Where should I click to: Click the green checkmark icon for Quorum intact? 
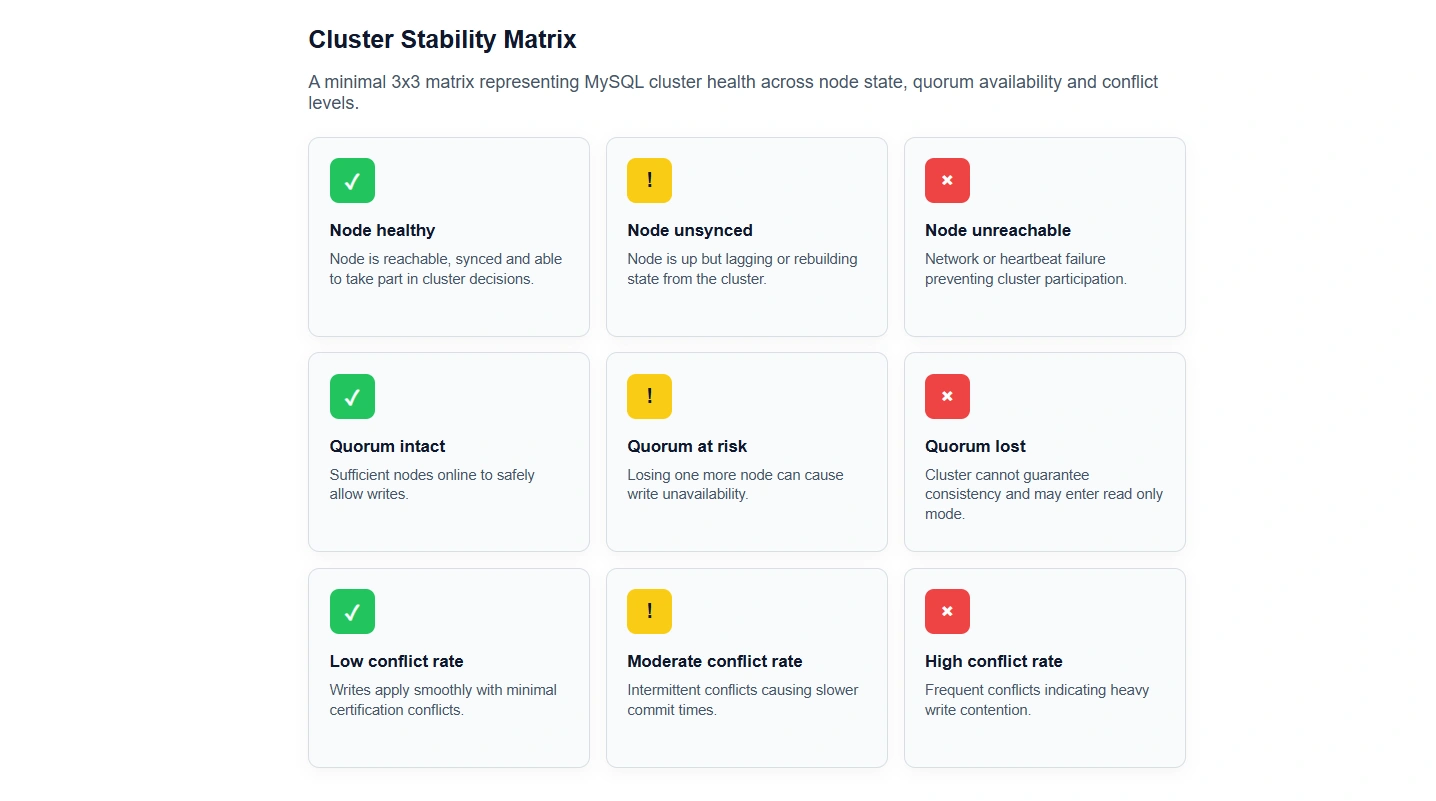point(352,397)
